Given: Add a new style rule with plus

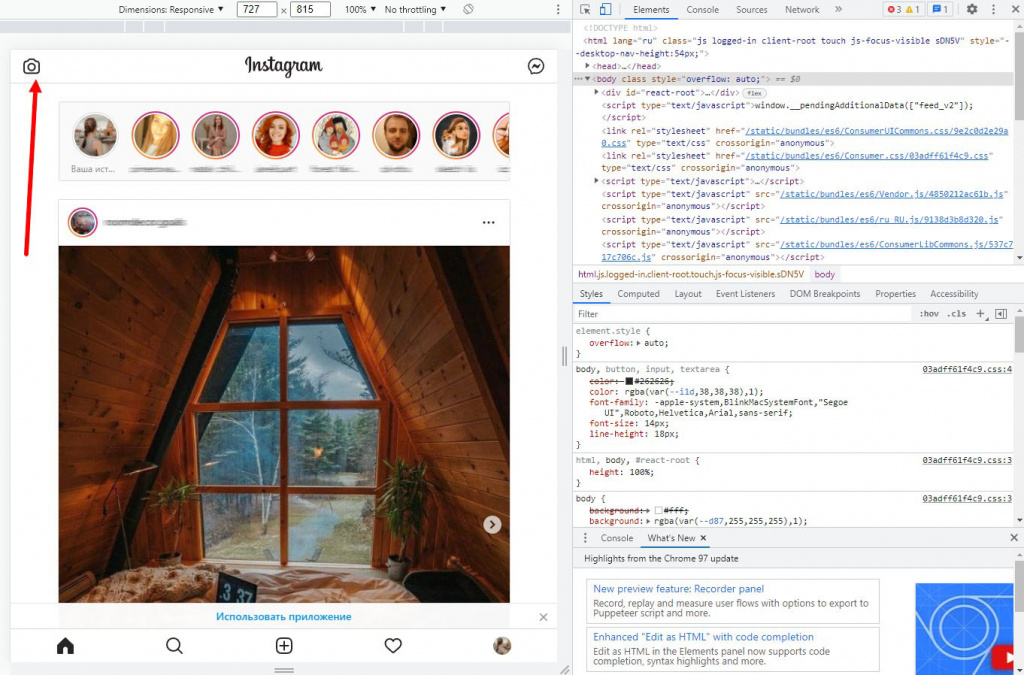Looking at the screenshot, I should pos(981,314).
